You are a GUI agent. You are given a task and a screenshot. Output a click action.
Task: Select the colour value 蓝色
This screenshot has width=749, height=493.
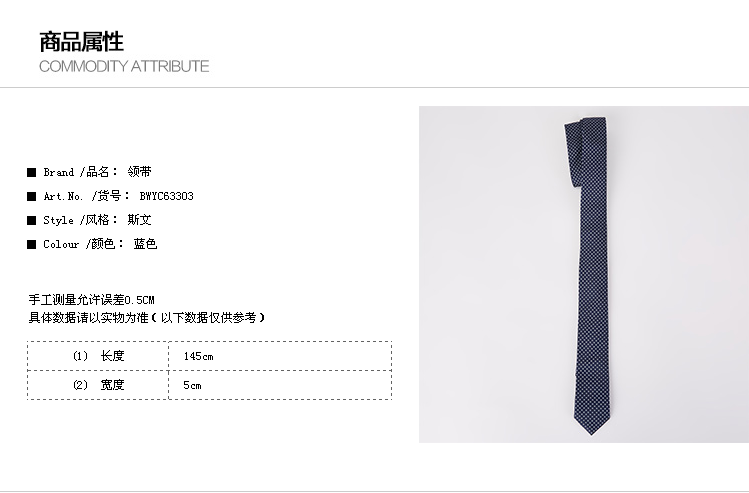pyautogui.click(x=146, y=244)
